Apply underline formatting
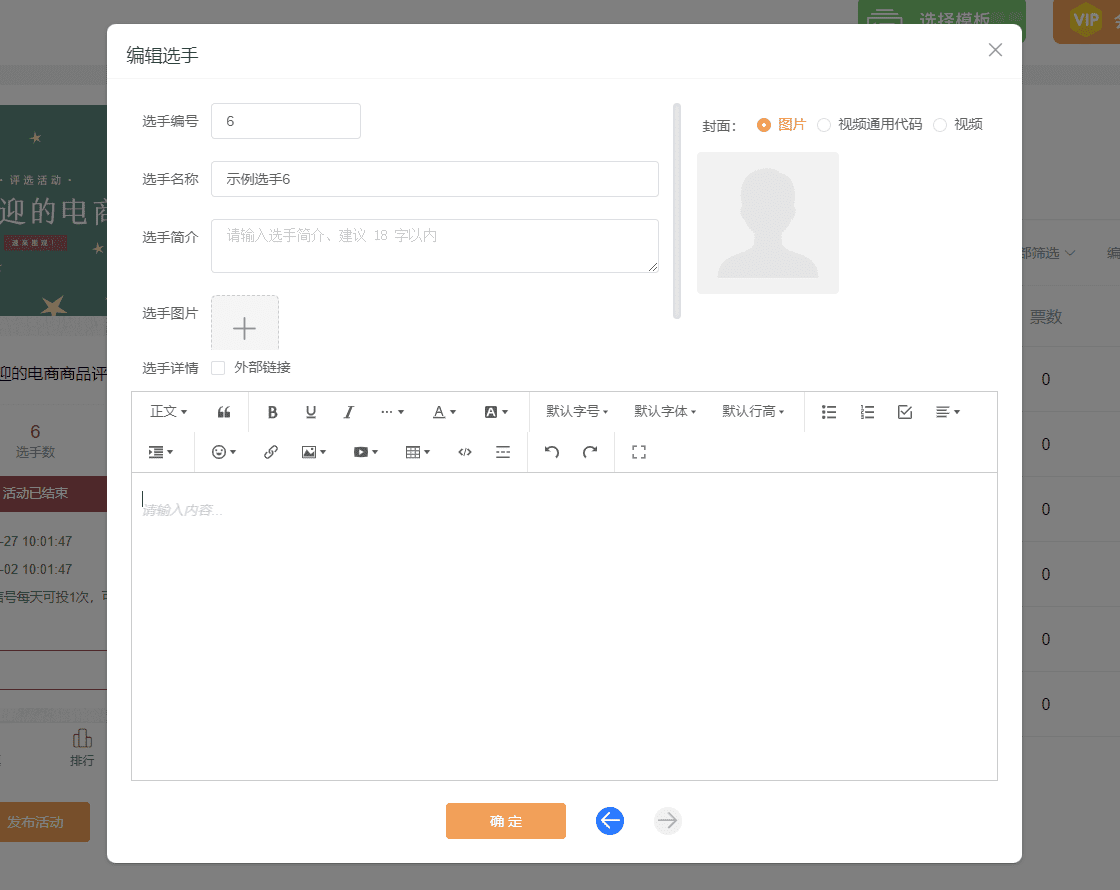Image resolution: width=1120 pixels, height=890 pixels. tap(310, 411)
